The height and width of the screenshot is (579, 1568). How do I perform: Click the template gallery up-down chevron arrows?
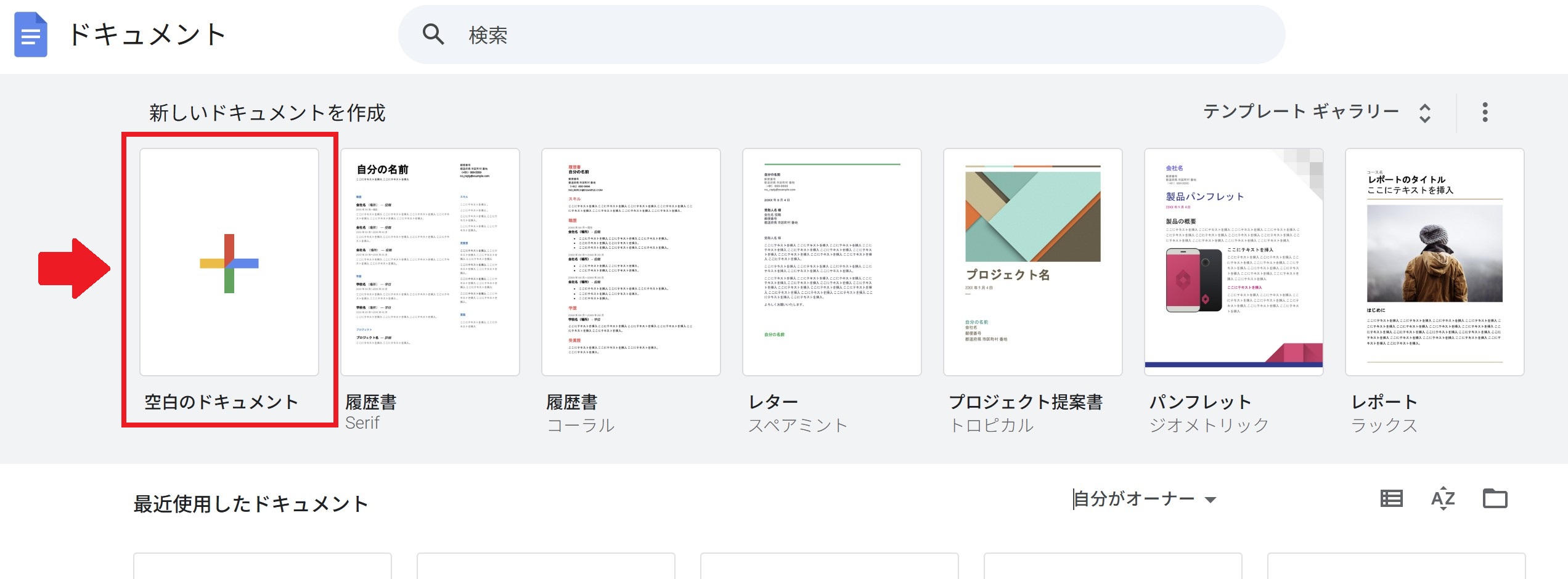[x=1424, y=113]
